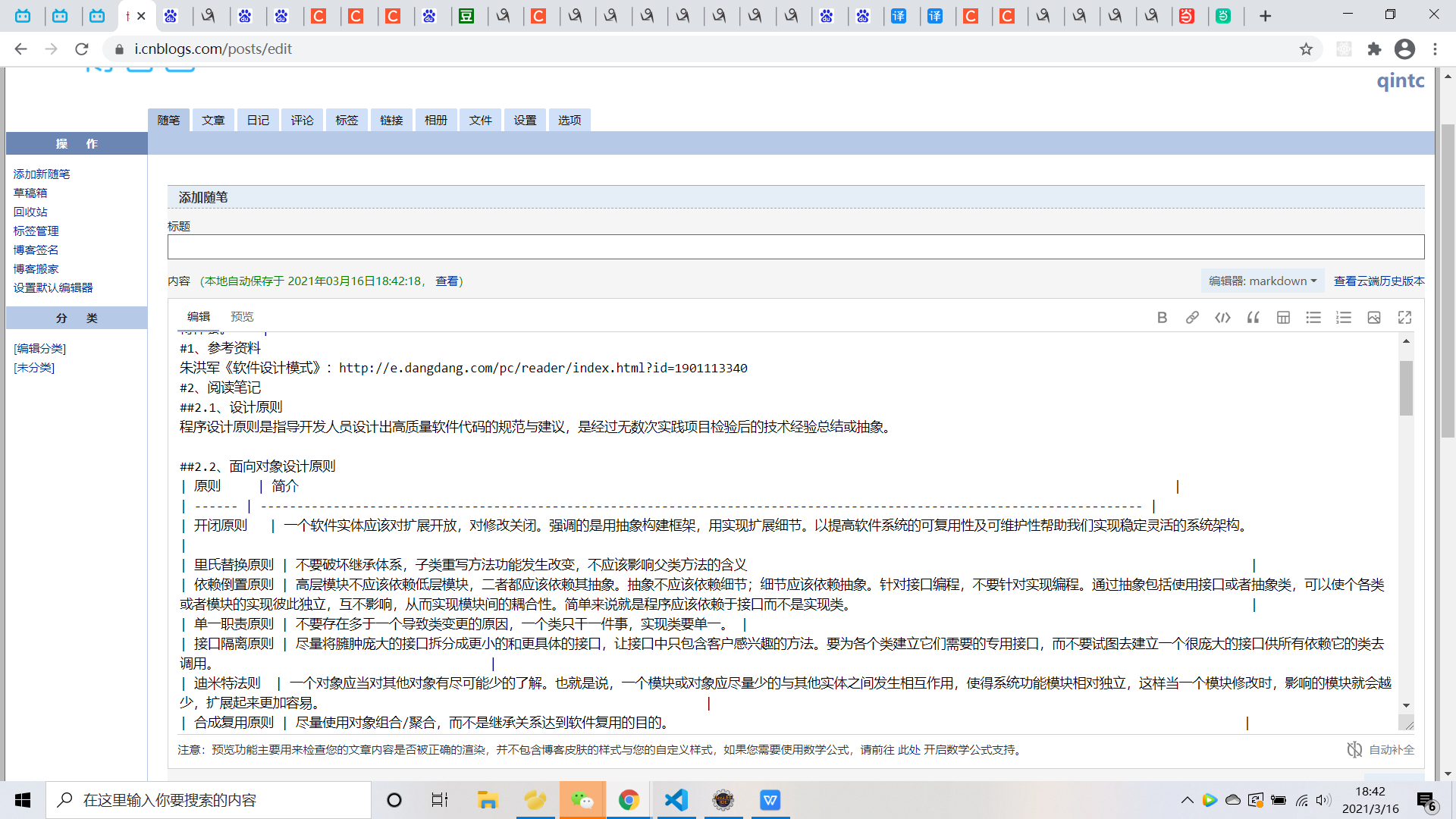Toggle fullscreen editor mode

1404,318
